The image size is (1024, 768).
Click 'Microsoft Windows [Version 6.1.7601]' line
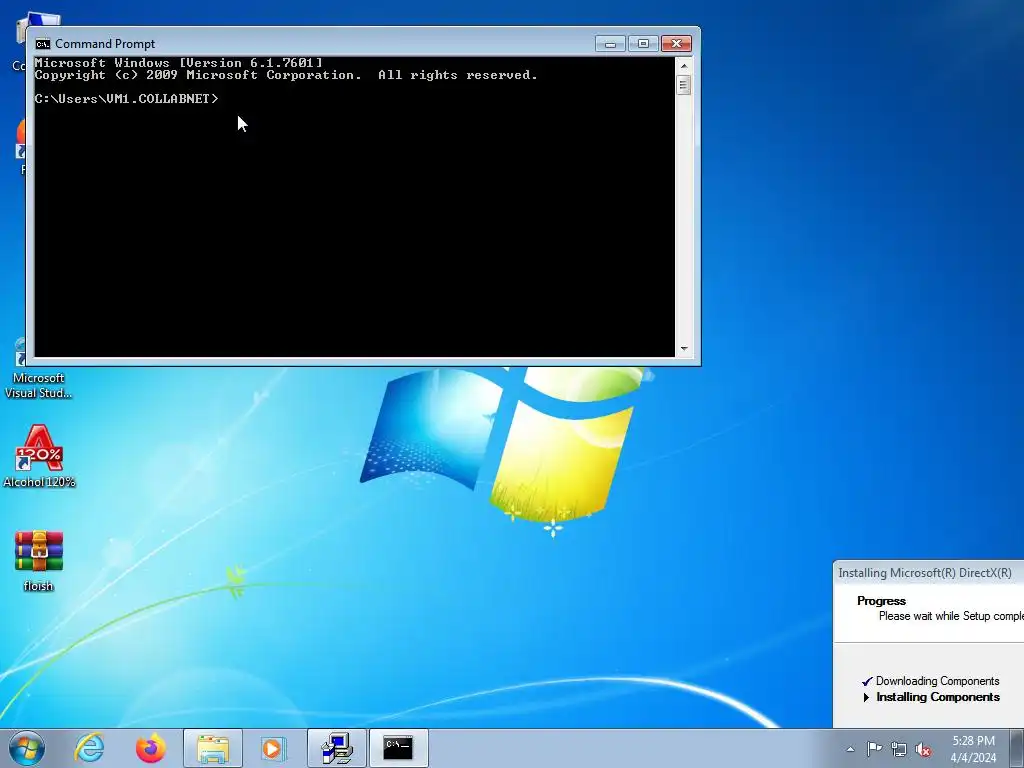click(x=178, y=63)
